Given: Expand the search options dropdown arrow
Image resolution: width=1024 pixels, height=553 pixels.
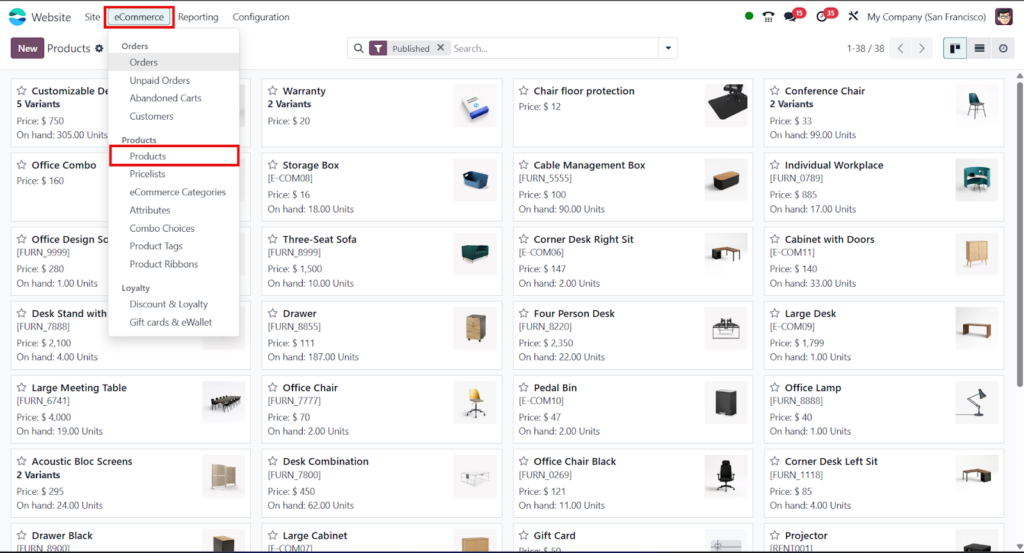Looking at the screenshot, I should (668, 48).
